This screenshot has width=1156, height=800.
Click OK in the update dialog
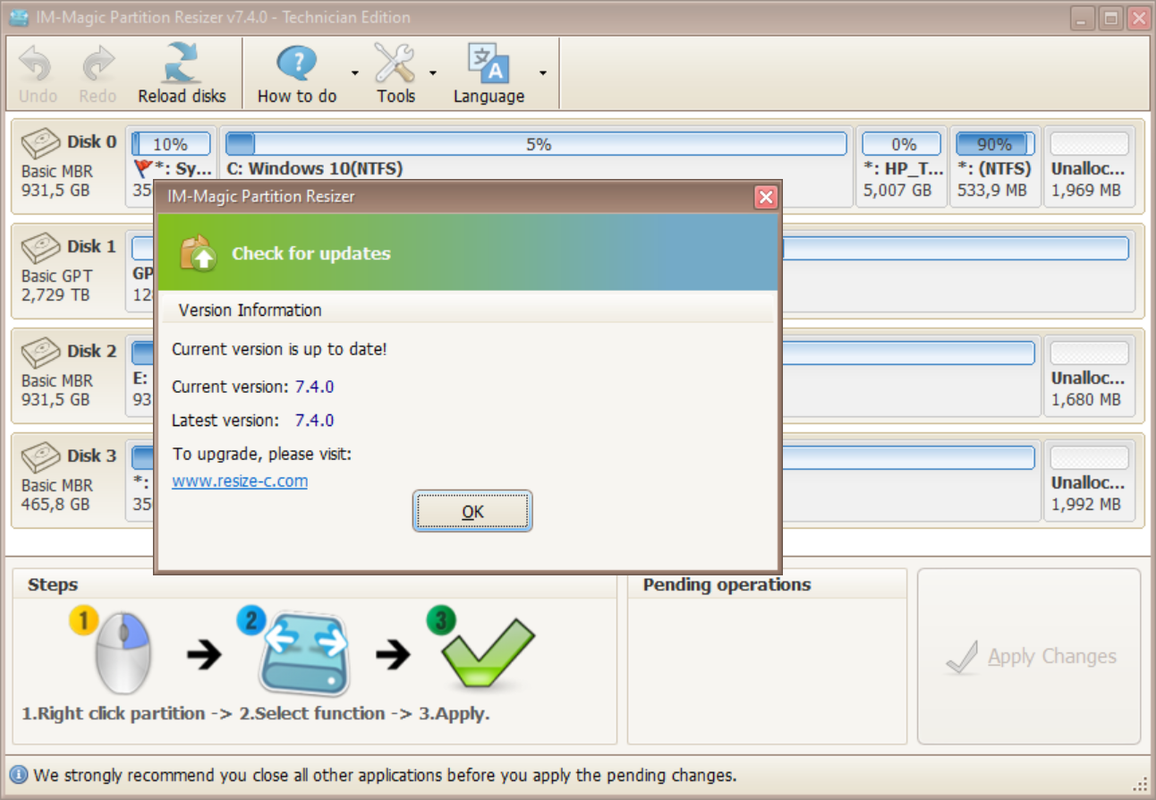tap(473, 512)
